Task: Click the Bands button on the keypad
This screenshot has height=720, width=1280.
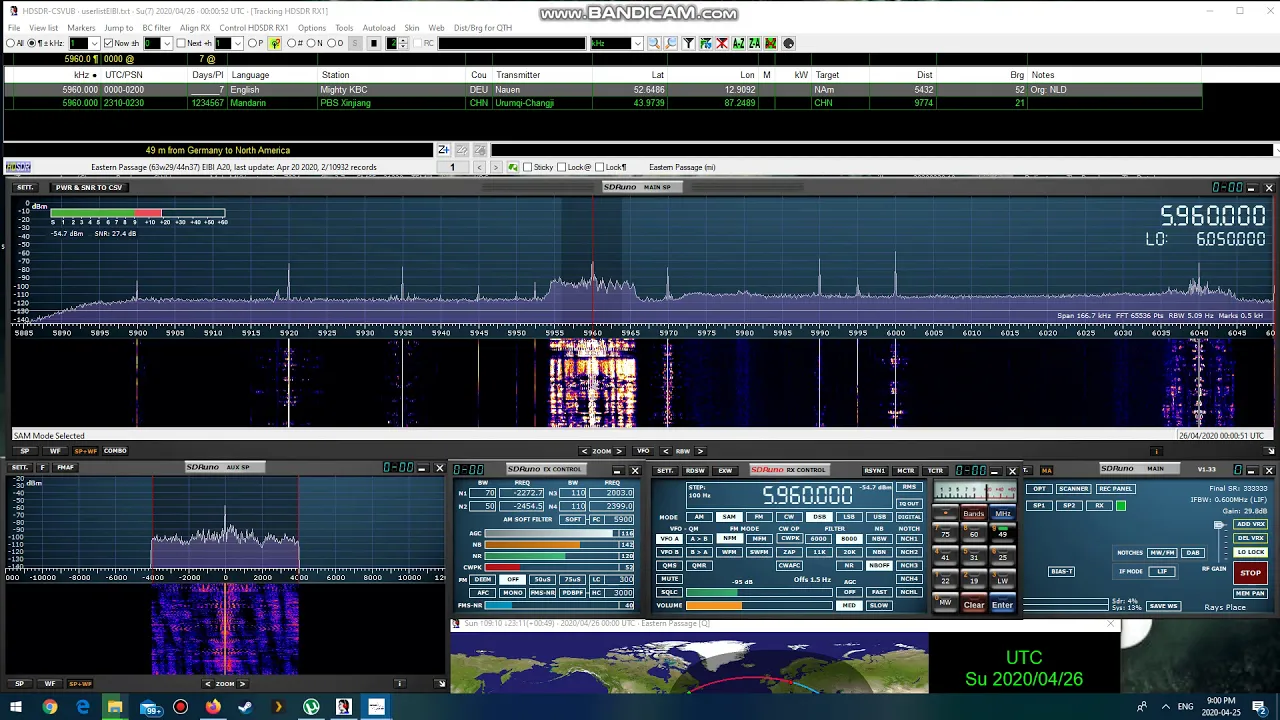Action: pos(973,514)
